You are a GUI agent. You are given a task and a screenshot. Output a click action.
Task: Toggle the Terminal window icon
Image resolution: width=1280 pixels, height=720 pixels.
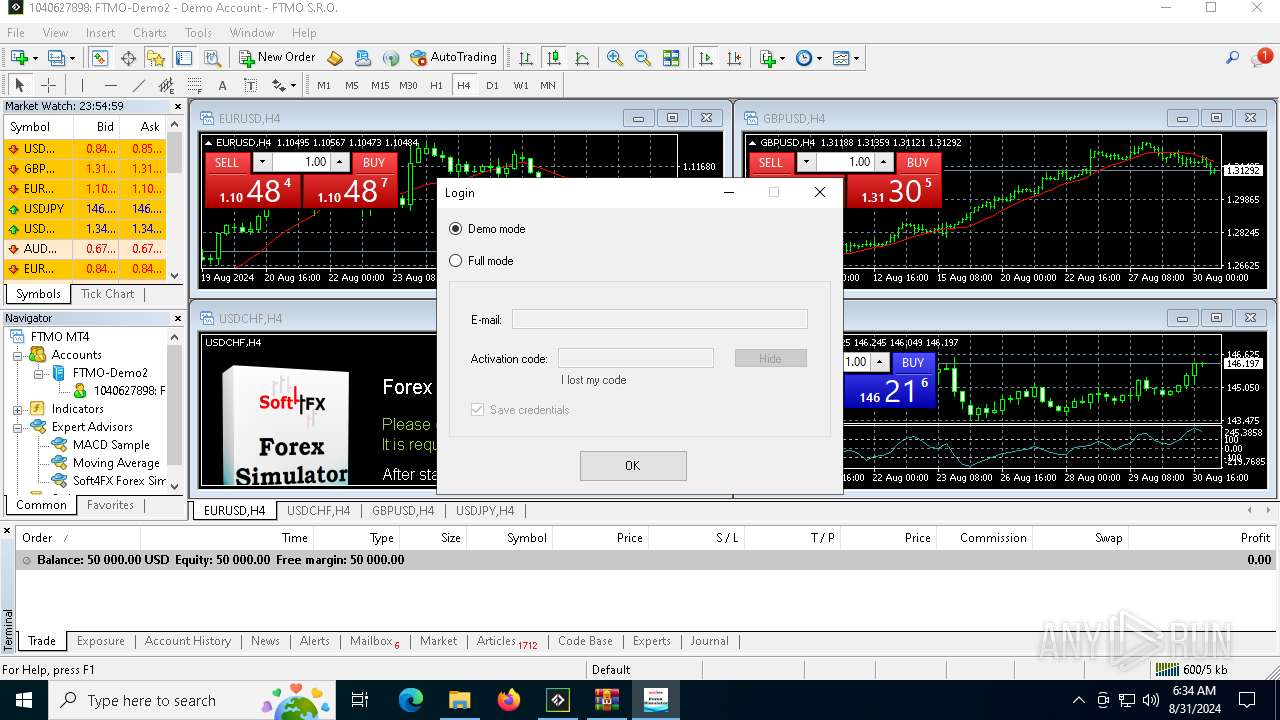(x=184, y=58)
